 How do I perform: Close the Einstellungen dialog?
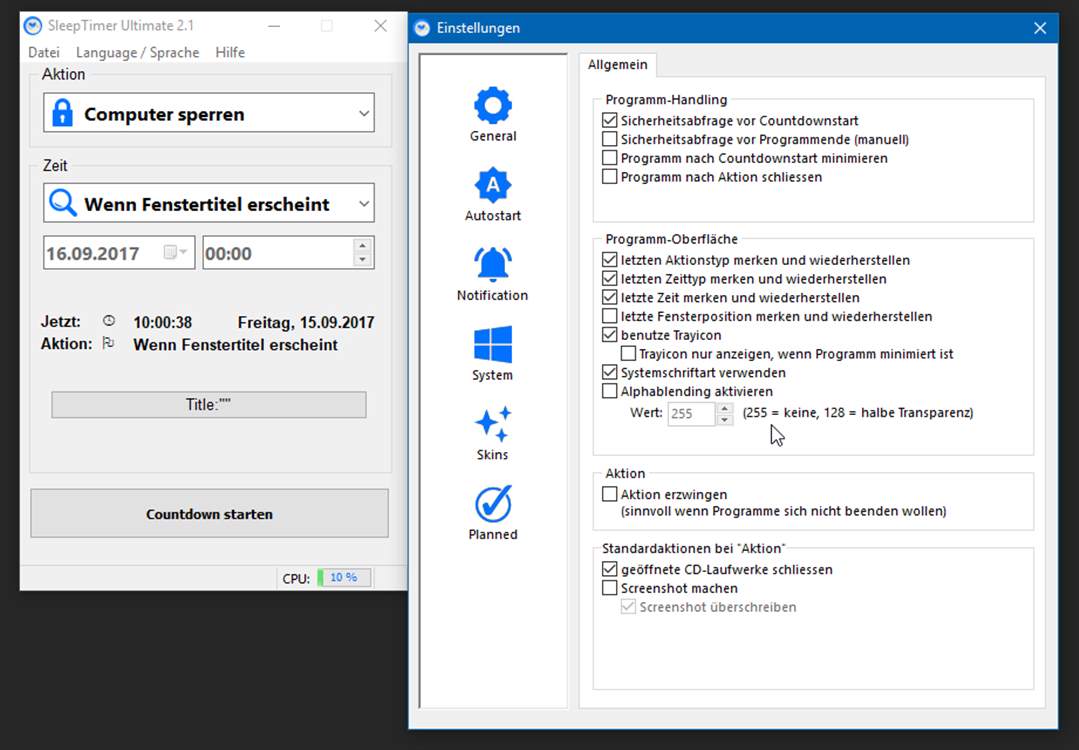pyautogui.click(x=1040, y=28)
